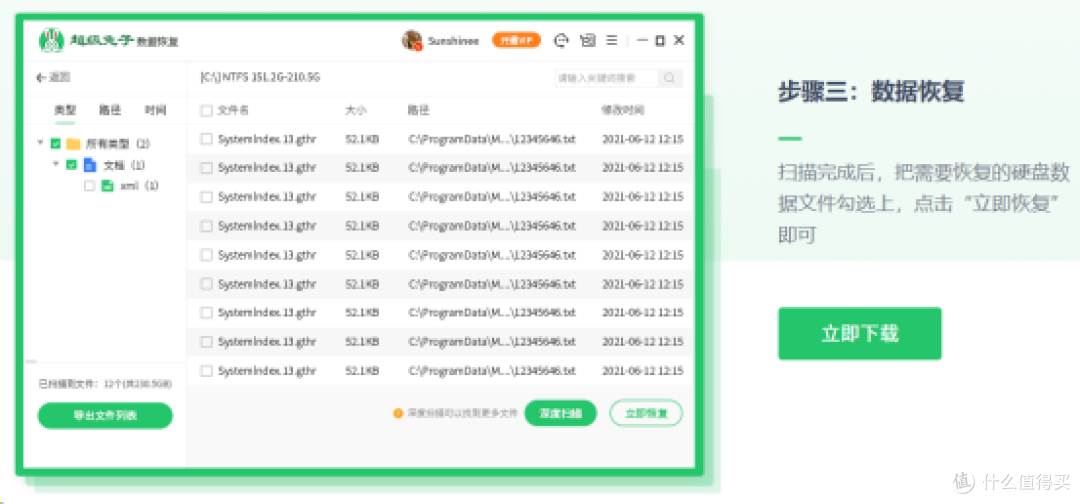Click the yellow folder icon of 所有类型
Screen dimensions: 1080x504
[74, 144]
